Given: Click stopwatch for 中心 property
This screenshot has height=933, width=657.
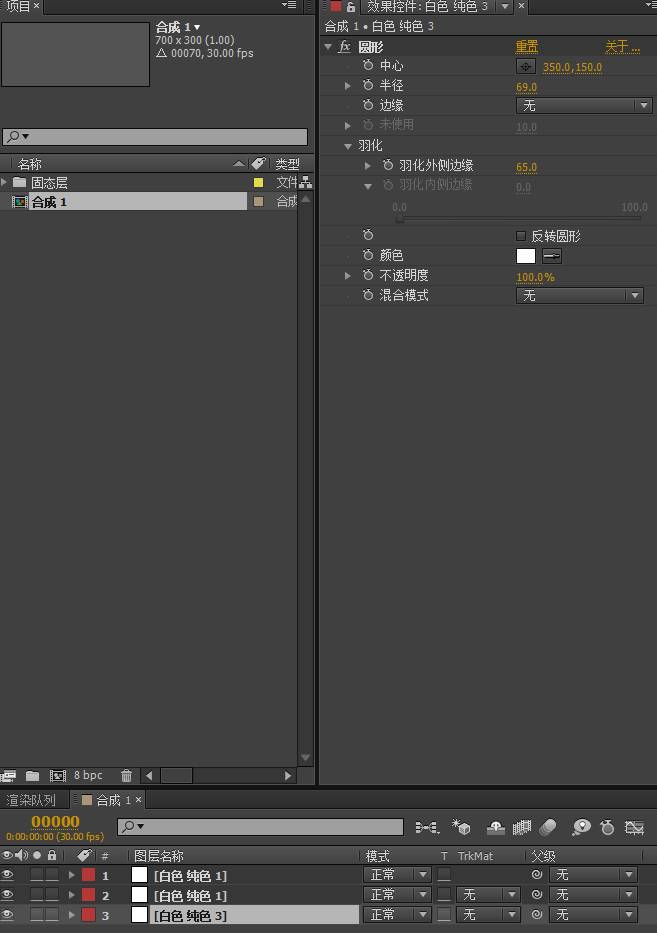Looking at the screenshot, I should (368, 65).
